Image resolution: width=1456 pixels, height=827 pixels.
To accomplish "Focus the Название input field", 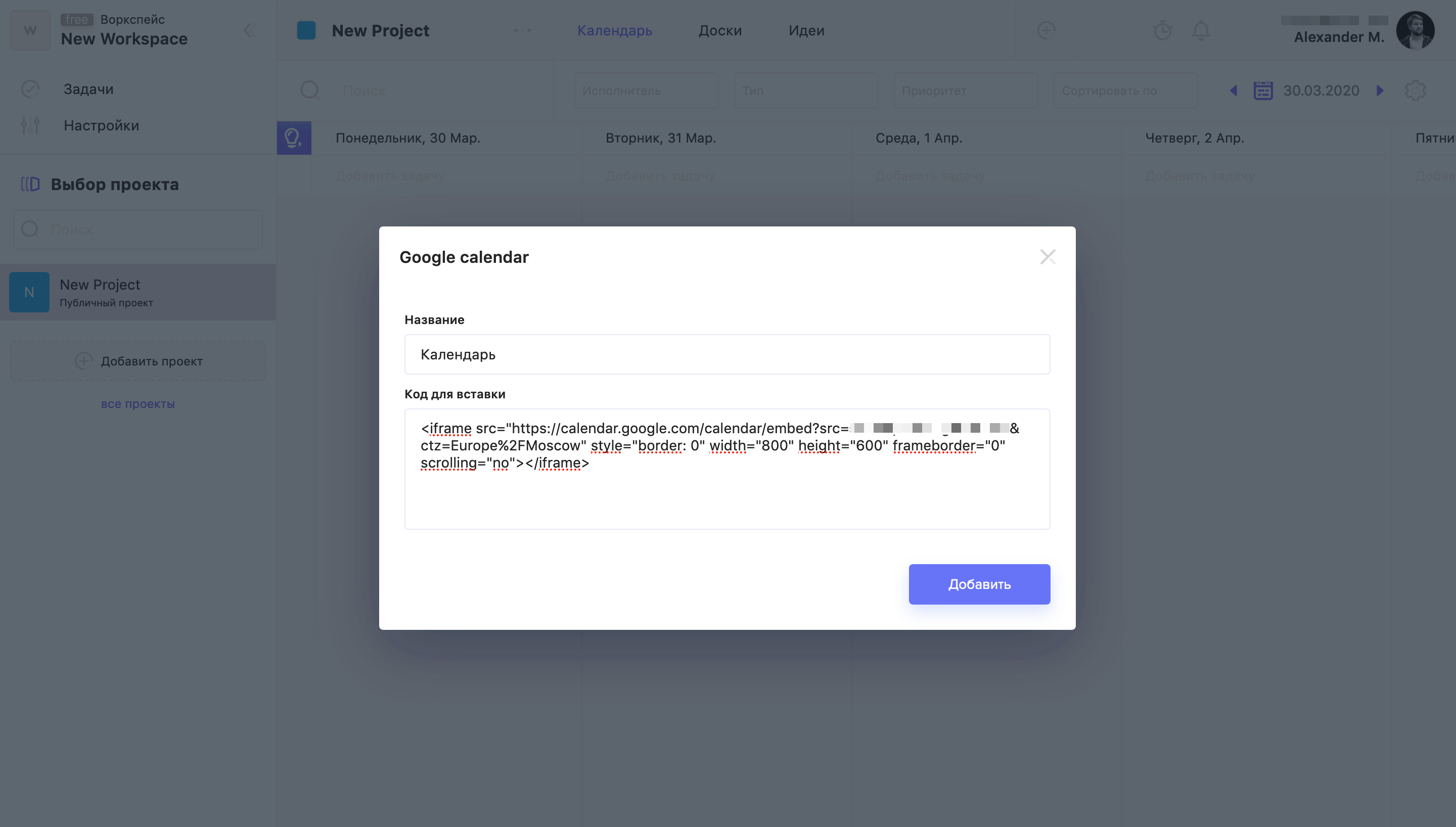I will (x=727, y=354).
